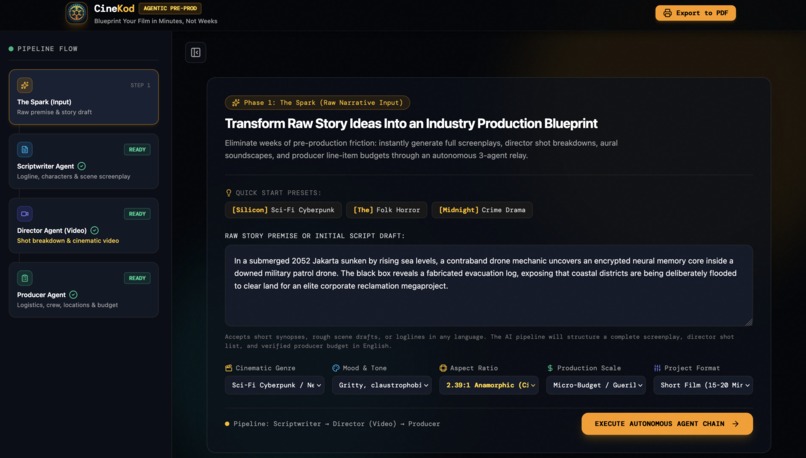Apply the [The] Folk Horror preset
This screenshot has height=458, width=806.
(387, 210)
